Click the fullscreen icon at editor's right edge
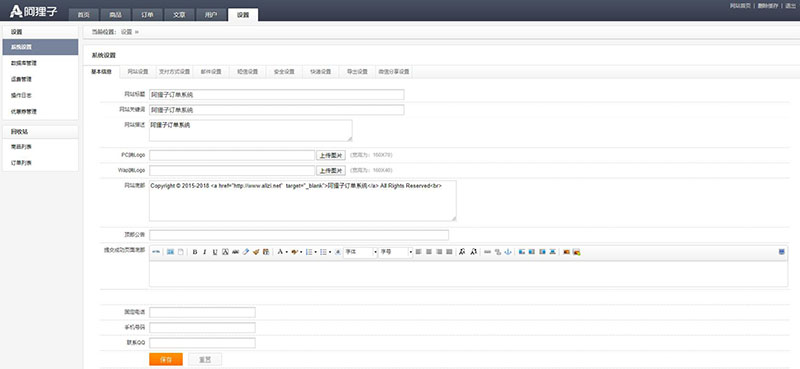This screenshot has width=800, height=369. click(x=782, y=252)
